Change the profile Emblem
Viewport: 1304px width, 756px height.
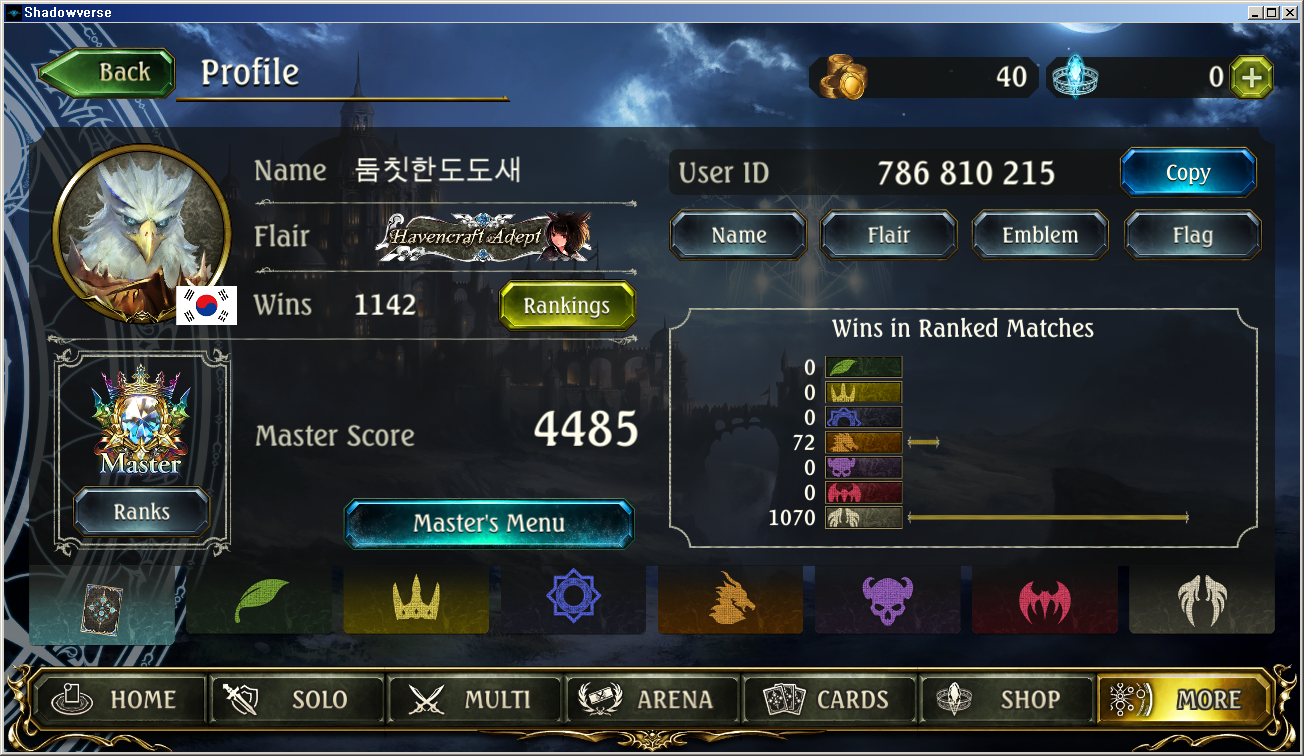pyautogui.click(x=1040, y=235)
